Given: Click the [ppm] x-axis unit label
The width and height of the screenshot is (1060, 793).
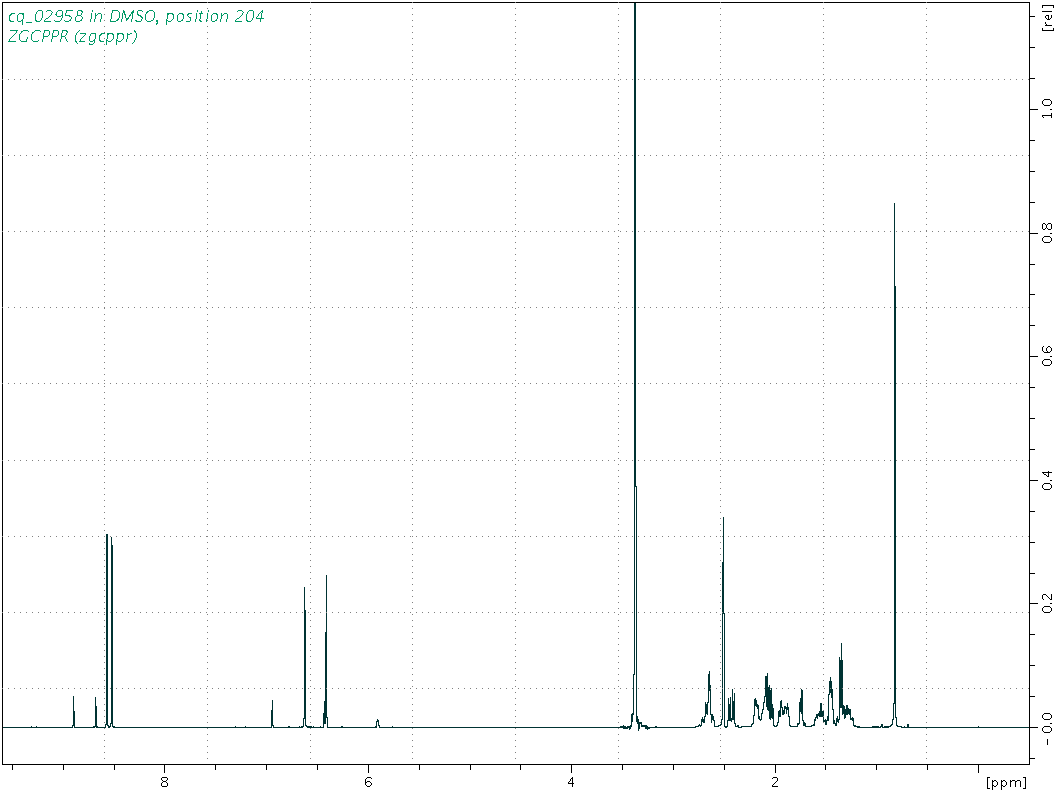Looking at the screenshot, I should [1007, 782].
